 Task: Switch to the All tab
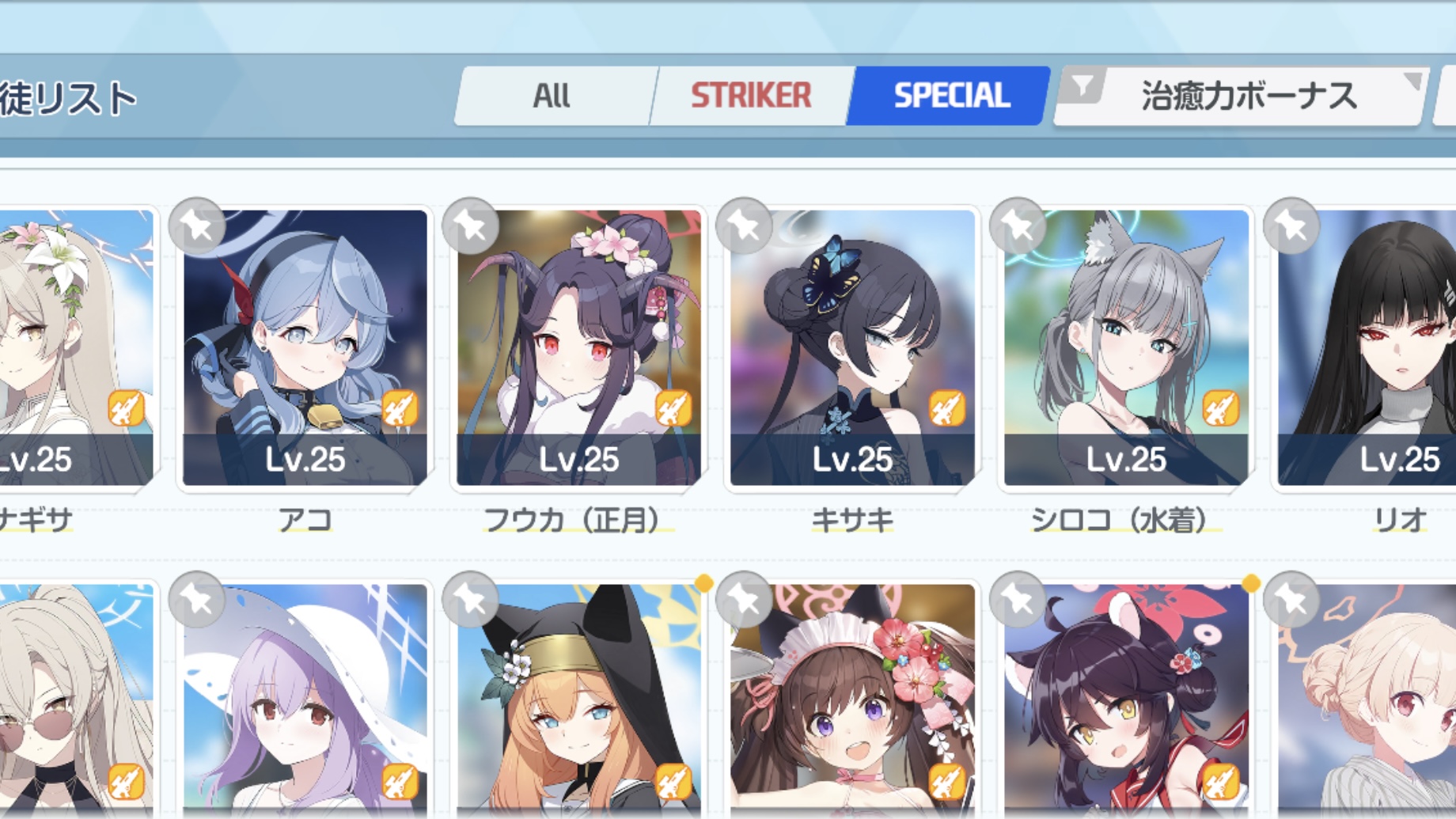point(552,96)
